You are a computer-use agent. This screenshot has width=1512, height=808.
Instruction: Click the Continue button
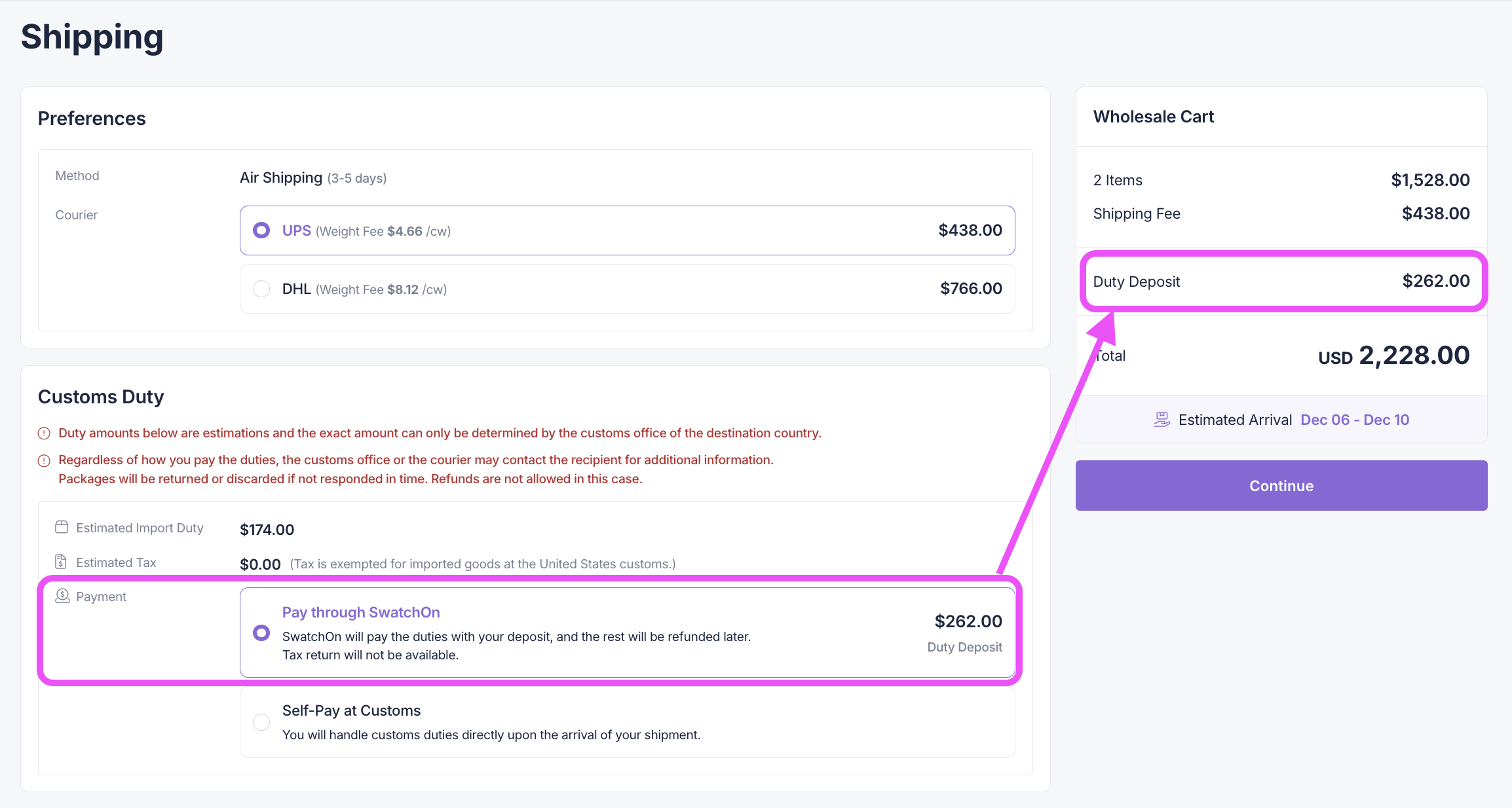[1281, 485]
